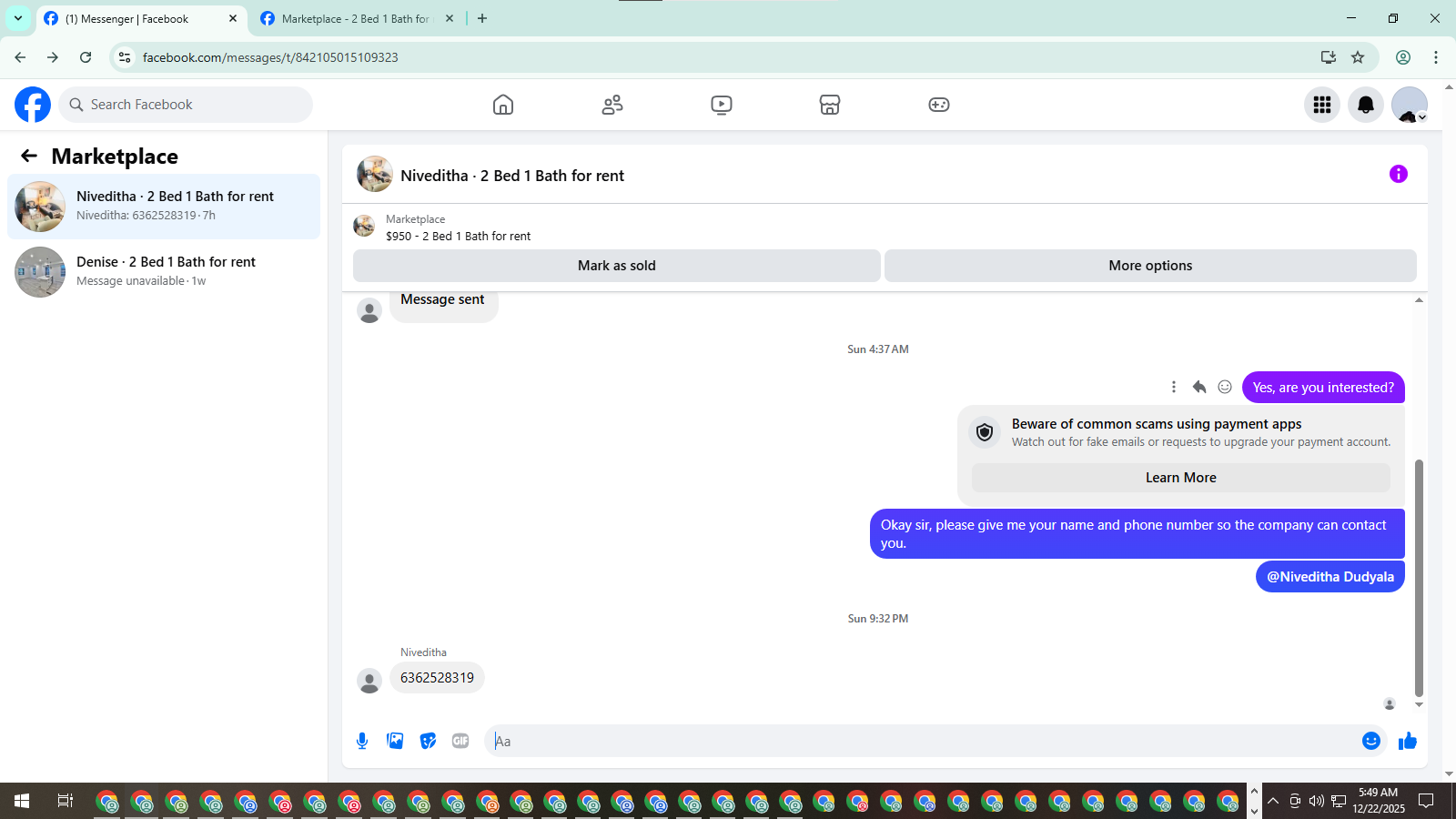Screen dimensions: 1456x819
Task: Open Marketplace icon in top navigation
Action: click(x=830, y=105)
